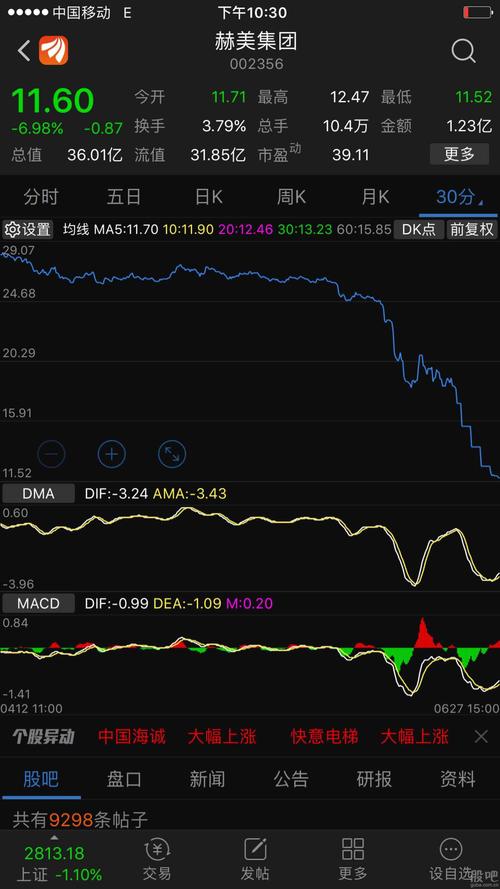Tap the 流值 31.85亿 value
Image resolution: width=500 pixels, height=889 pixels.
pos(218,154)
